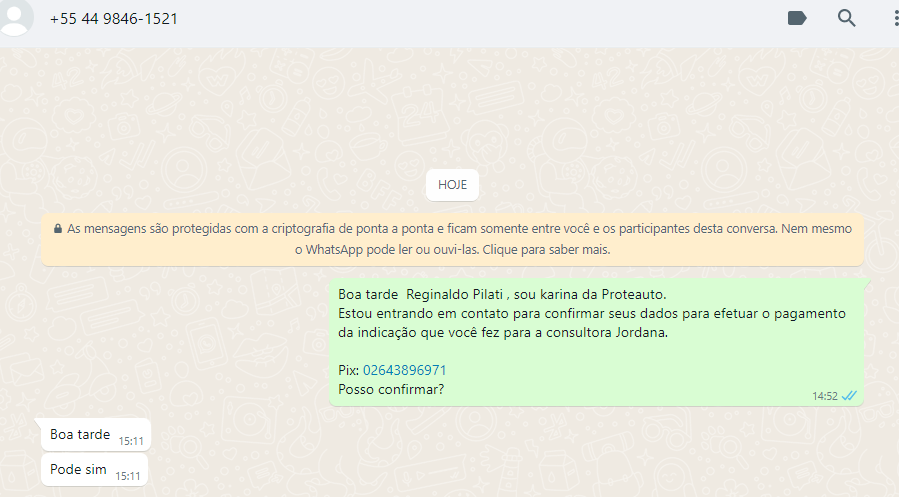Click the 15:11 timestamp beside "Boa tarde"
The width and height of the screenshot is (899, 497).
[131, 441]
